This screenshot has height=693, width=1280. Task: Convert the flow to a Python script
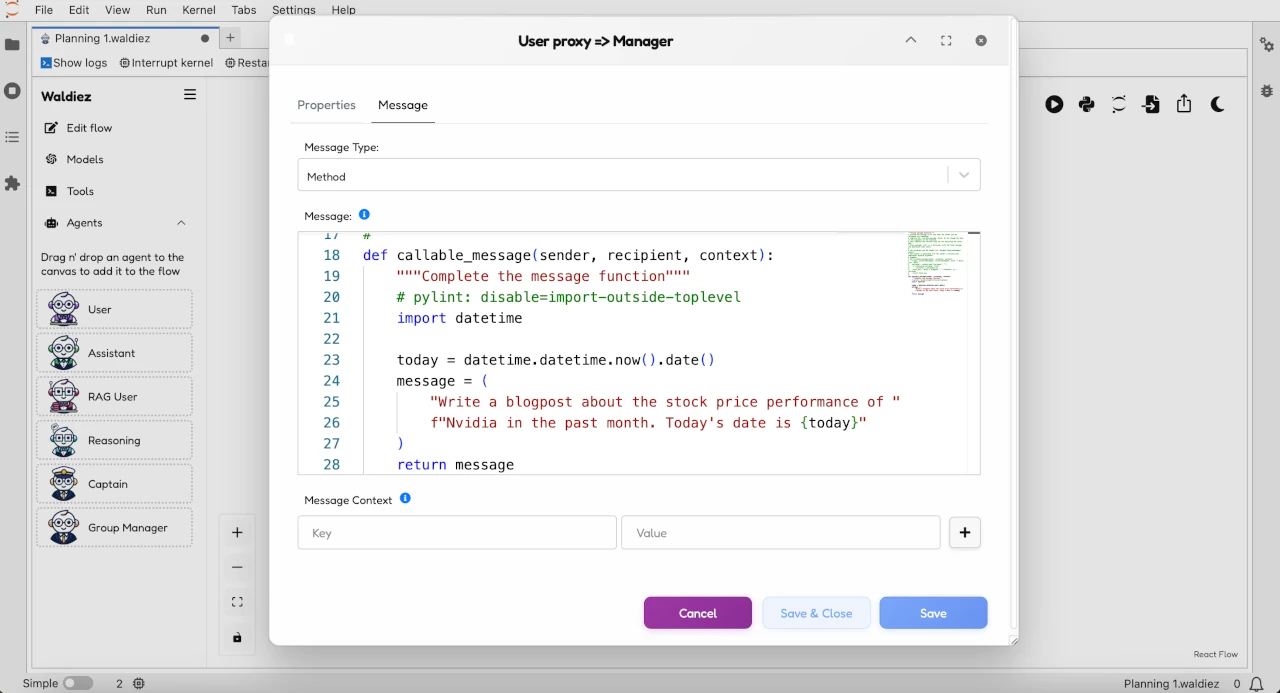click(1086, 104)
